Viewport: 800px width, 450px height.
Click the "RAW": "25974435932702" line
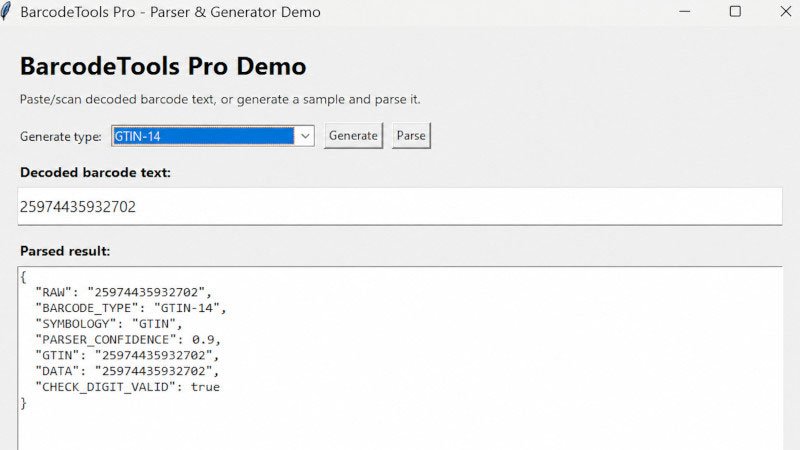click(x=123, y=292)
